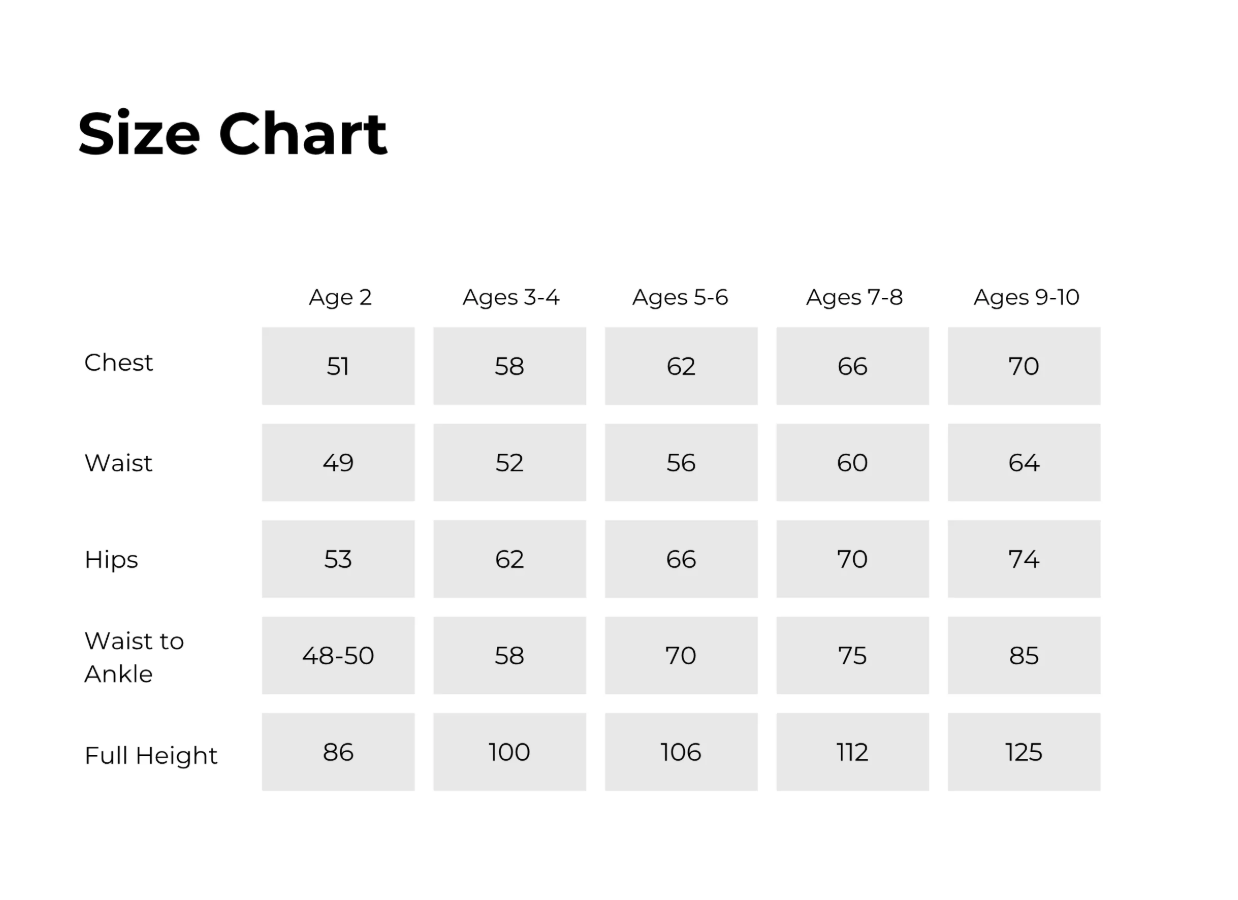Image resolution: width=1238 pixels, height=900 pixels.
Task: Select the Ages 3-4 column header
Action: [x=511, y=298]
